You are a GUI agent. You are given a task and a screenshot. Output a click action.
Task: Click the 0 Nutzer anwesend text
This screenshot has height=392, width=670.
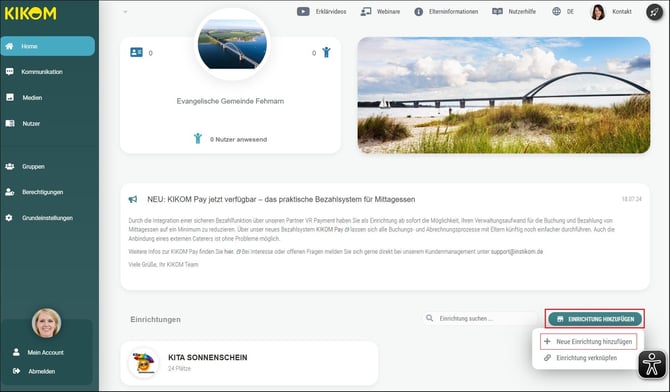tap(238, 139)
